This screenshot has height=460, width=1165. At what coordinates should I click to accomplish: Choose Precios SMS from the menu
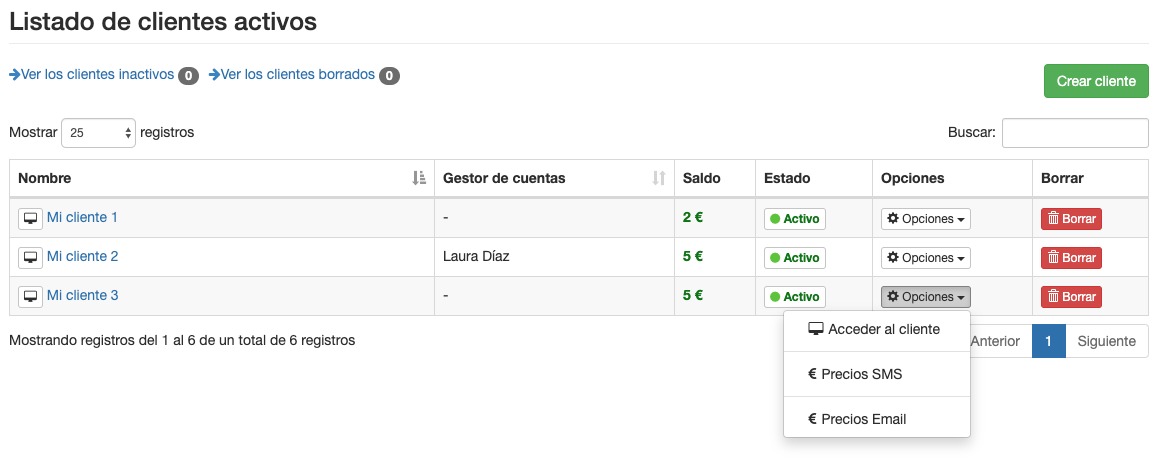(x=861, y=374)
